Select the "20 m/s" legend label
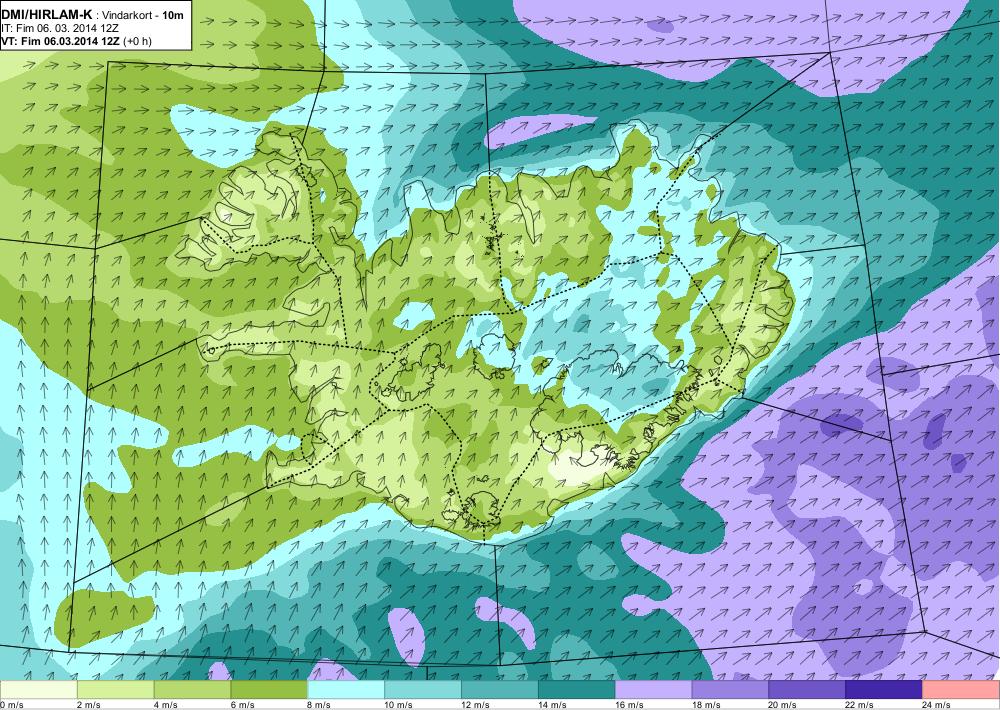 pos(783,704)
